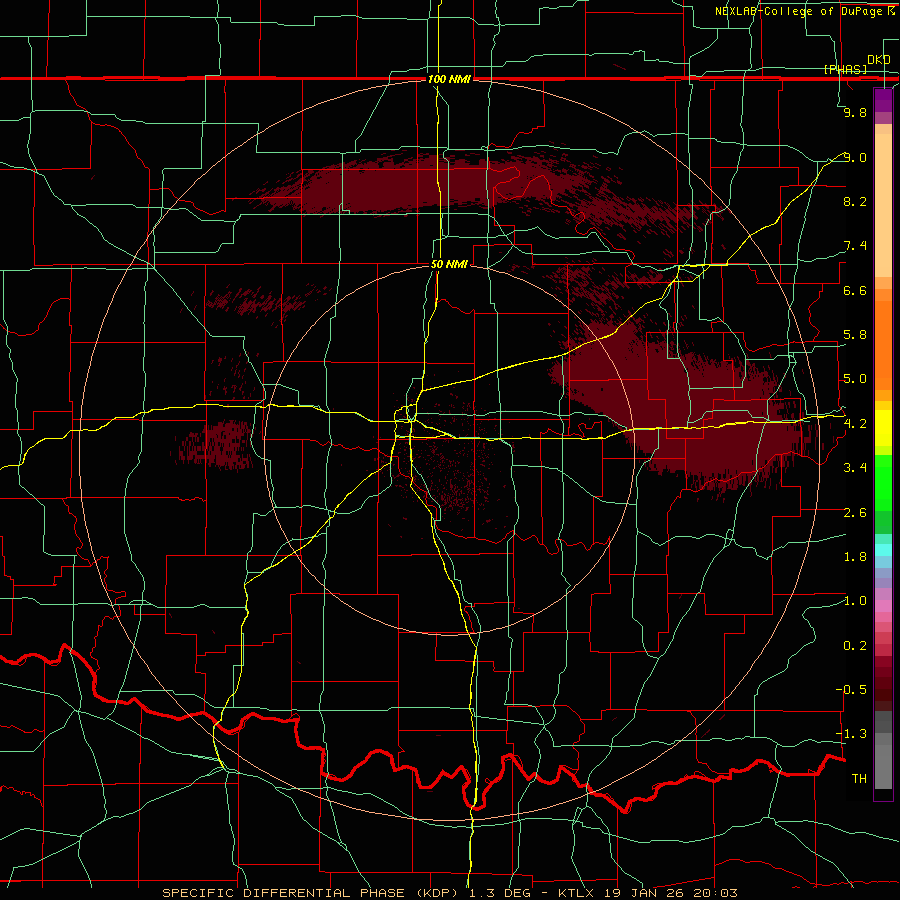Pick the bright yellow band on the color bar

pos(883,428)
